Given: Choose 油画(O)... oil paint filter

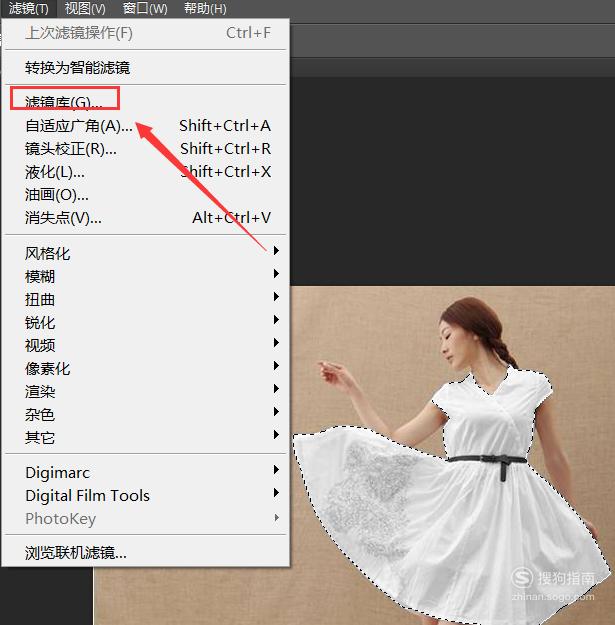Looking at the screenshot, I should click(x=145, y=195).
